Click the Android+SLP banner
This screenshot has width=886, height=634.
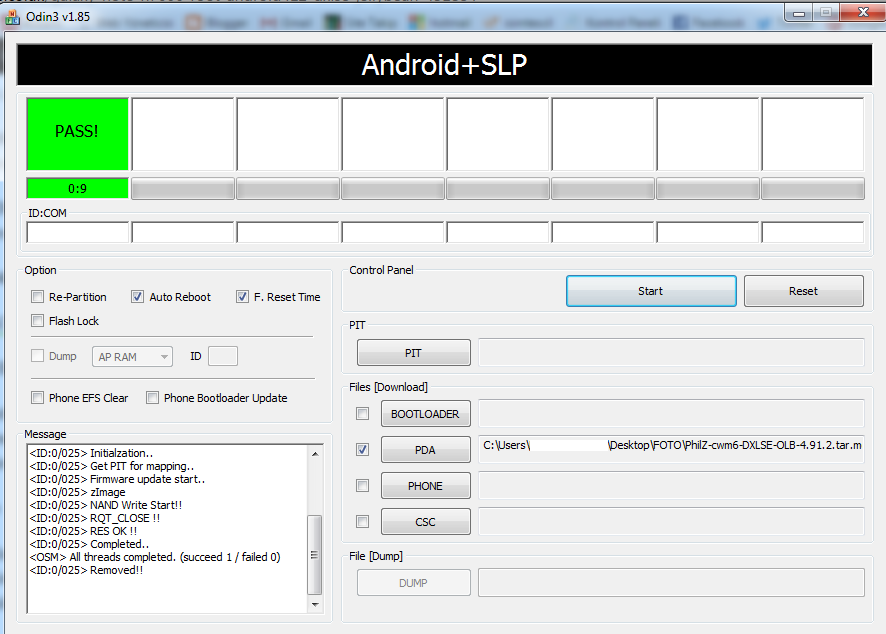(444, 65)
